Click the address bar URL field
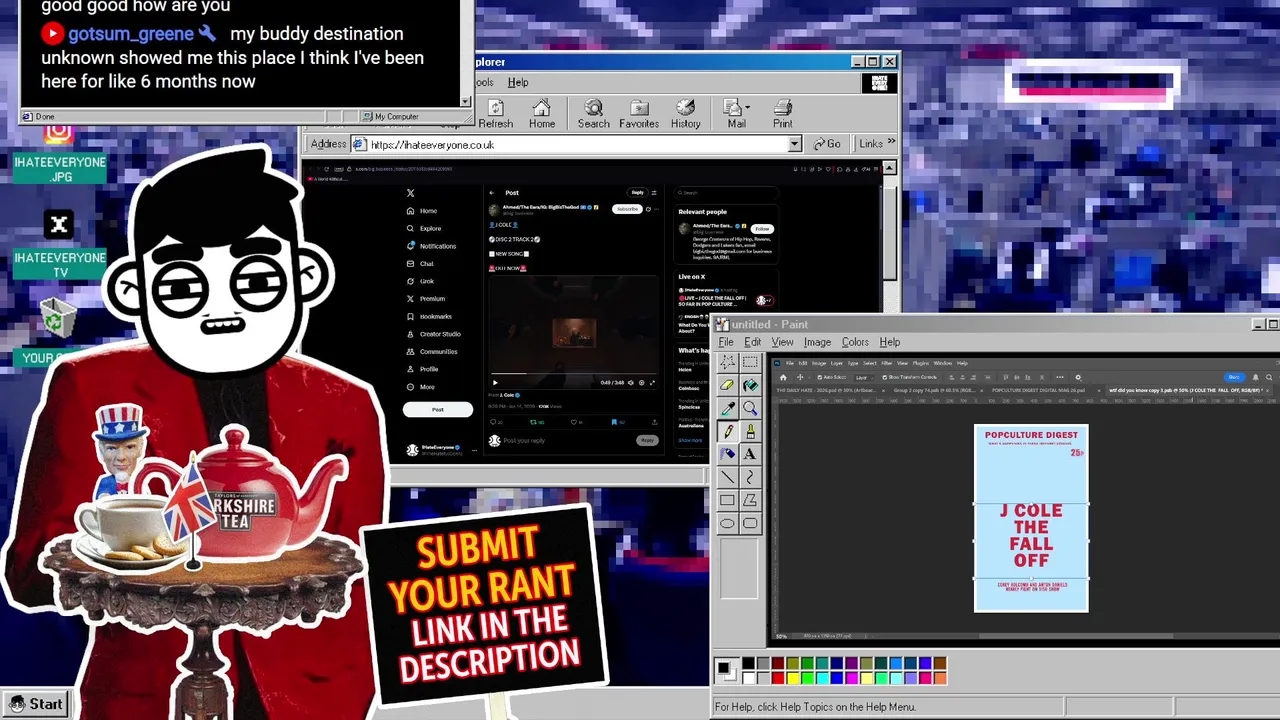Screen dimensions: 1280x720 point(576,145)
